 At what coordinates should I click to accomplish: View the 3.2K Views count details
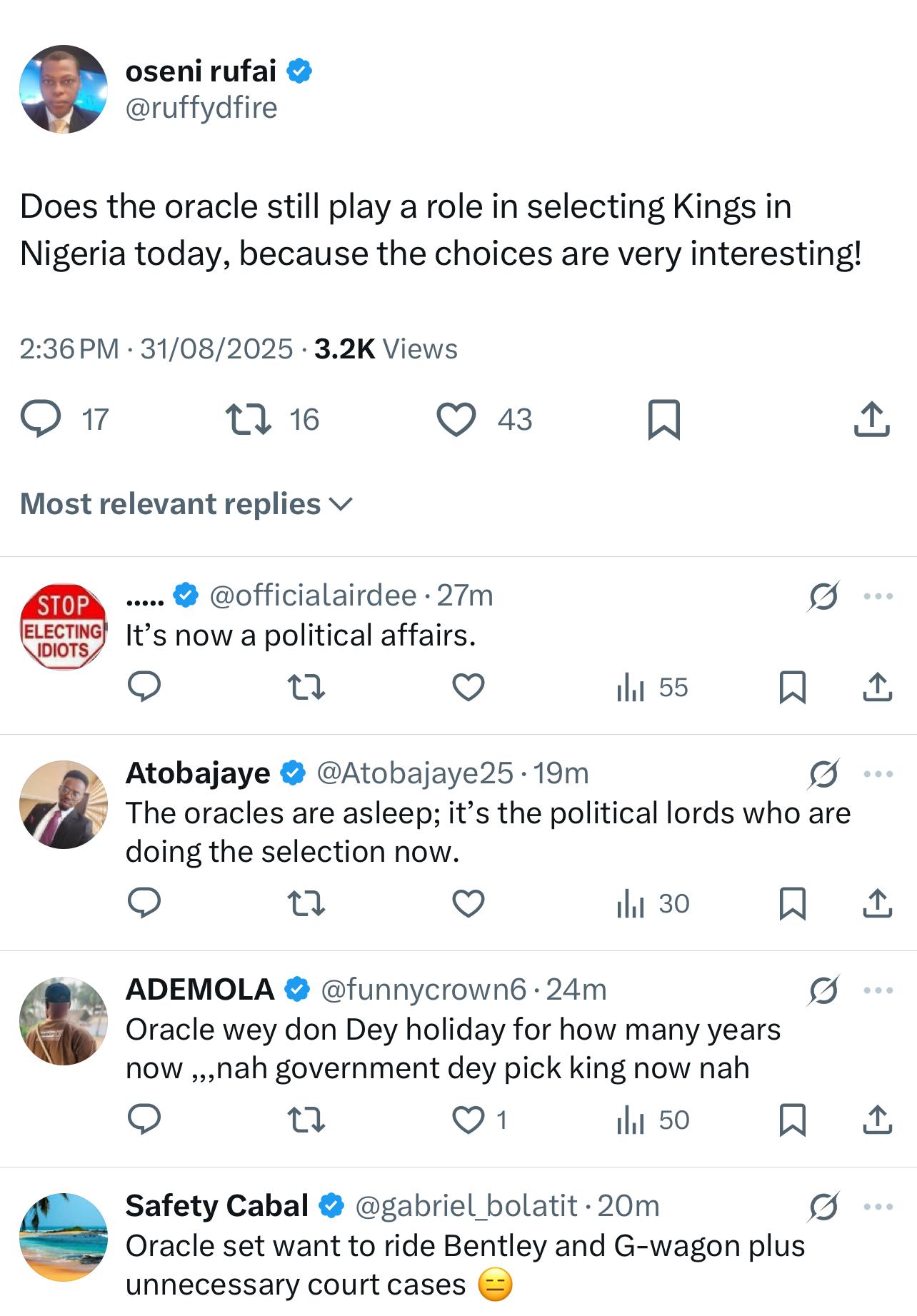(x=386, y=349)
